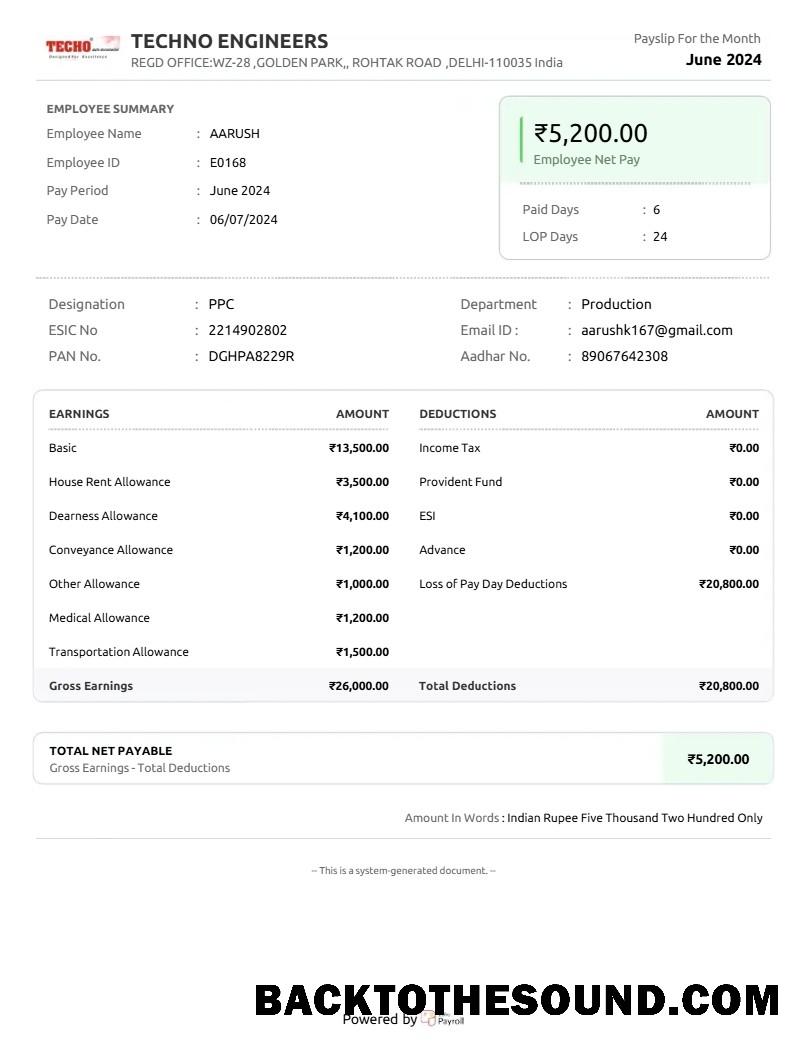Click the Designation value PPC
808x1045 pixels.
point(221,305)
